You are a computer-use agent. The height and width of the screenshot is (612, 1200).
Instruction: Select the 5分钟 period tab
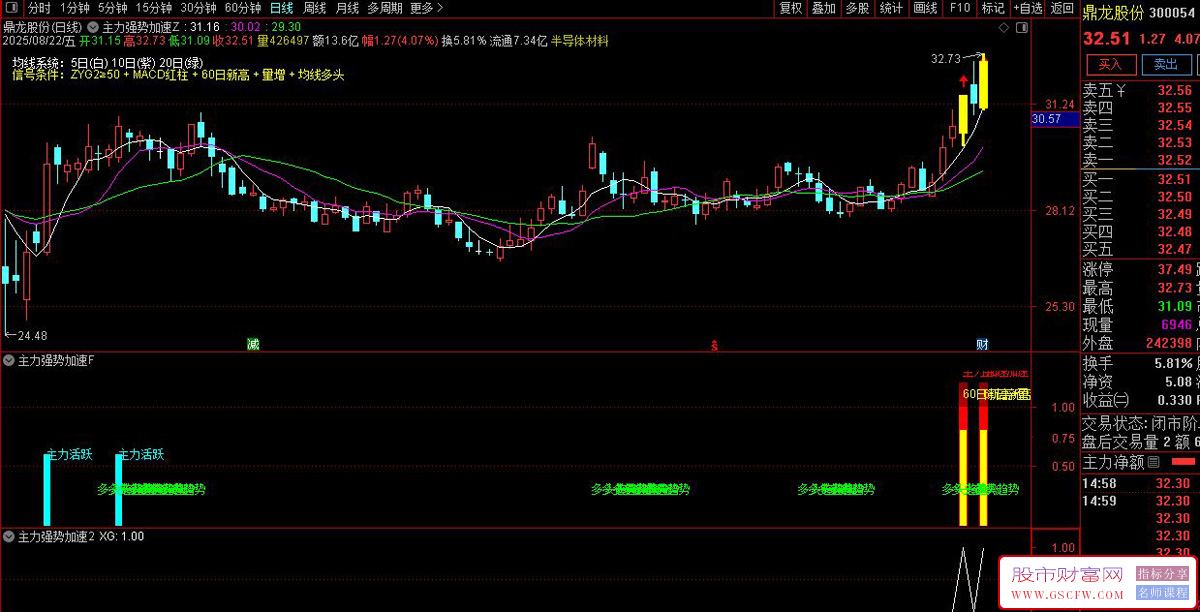pyautogui.click(x=112, y=8)
